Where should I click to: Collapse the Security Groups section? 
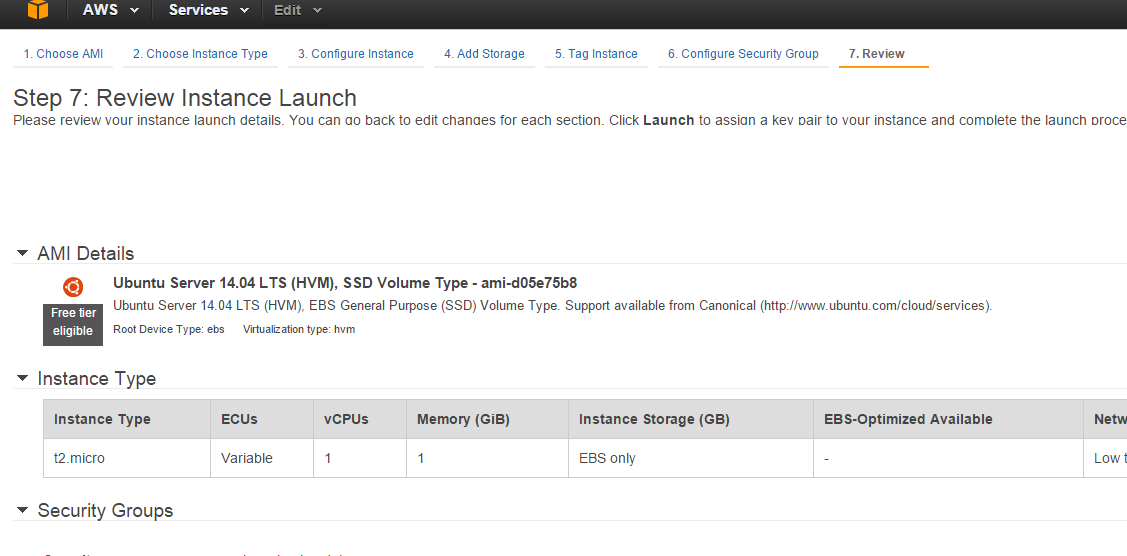click(22, 511)
